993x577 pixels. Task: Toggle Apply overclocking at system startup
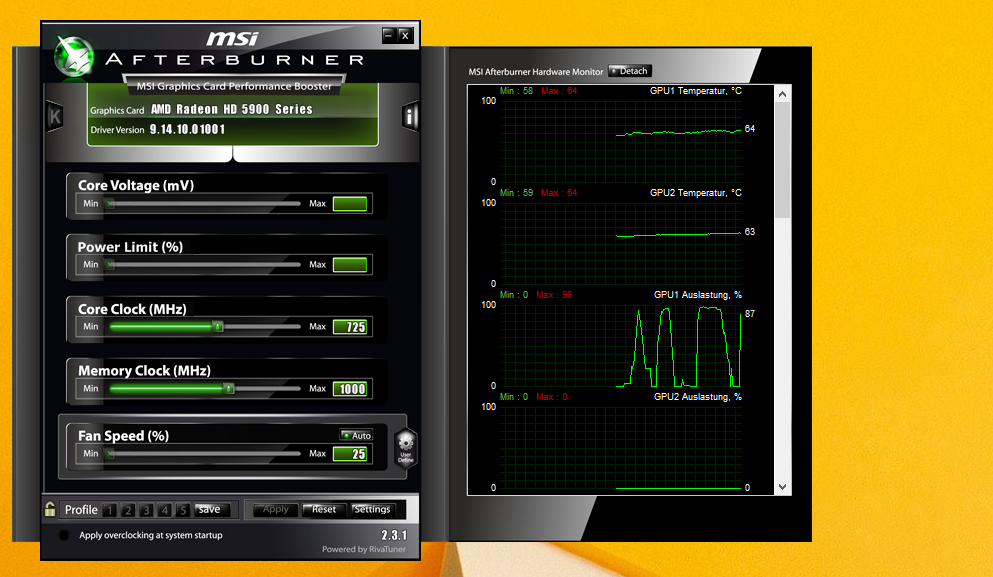(64, 535)
